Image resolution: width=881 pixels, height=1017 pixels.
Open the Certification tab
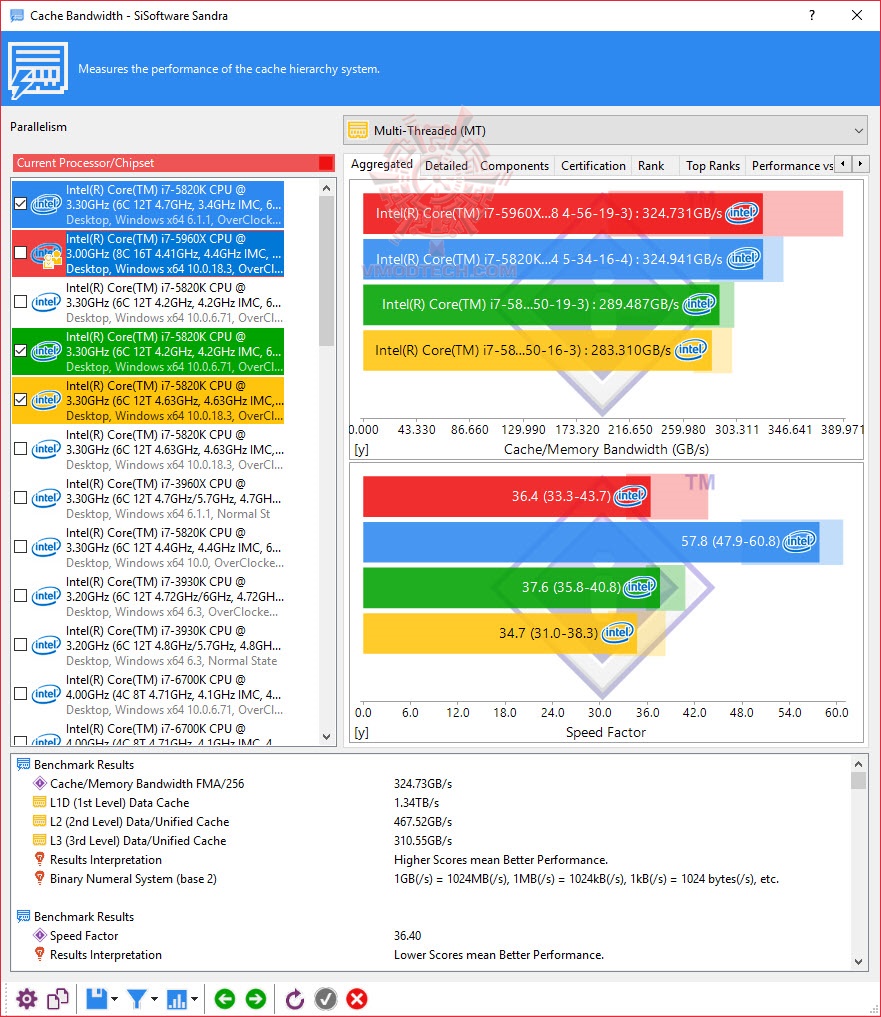coord(593,165)
